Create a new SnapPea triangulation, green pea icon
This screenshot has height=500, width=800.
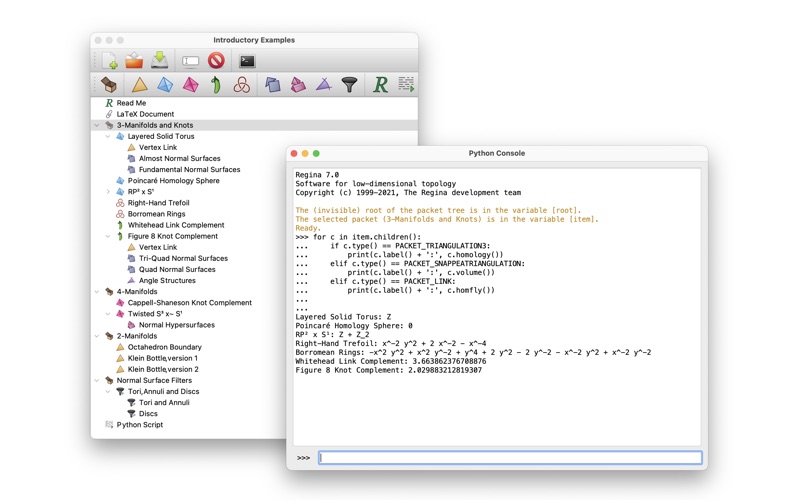[216, 85]
